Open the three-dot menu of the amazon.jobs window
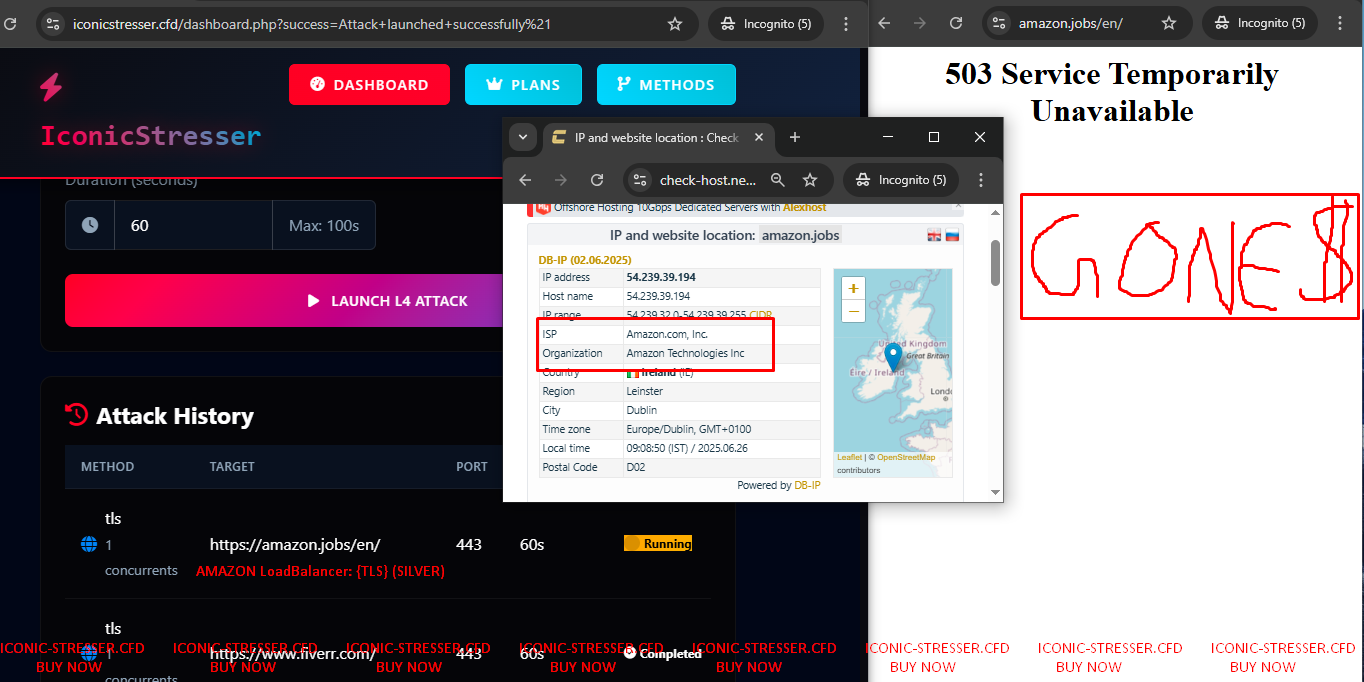This screenshot has height=682, width=1364. (1341, 23)
